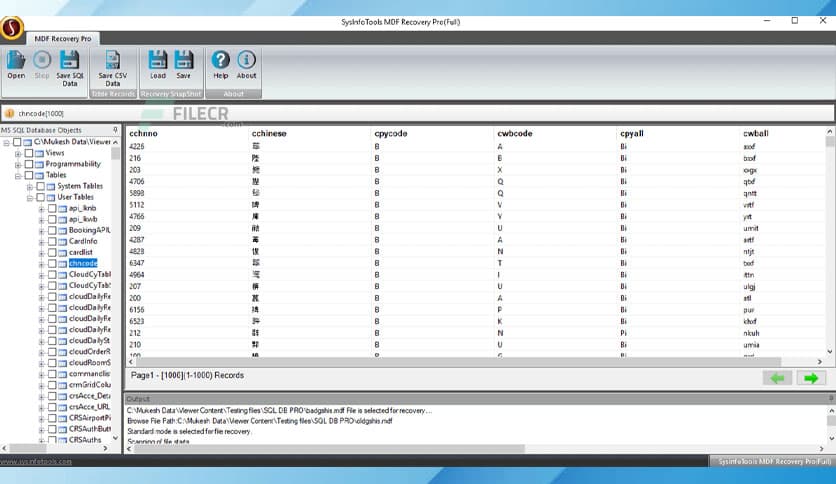Collapse the User Tables node
Image resolution: width=836 pixels, height=484 pixels.
[x=30, y=198]
